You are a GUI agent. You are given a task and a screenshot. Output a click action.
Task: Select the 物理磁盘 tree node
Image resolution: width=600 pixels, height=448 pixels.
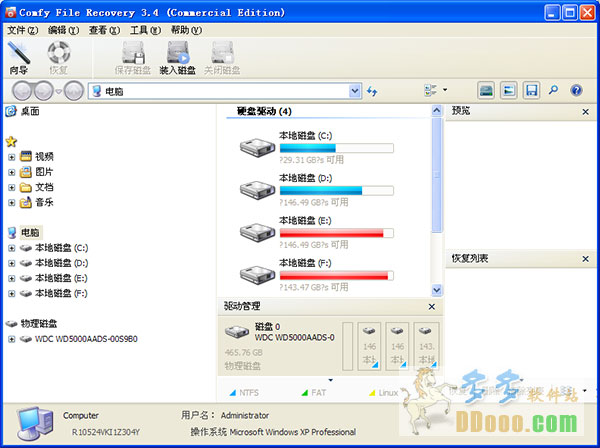coord(39,324)
